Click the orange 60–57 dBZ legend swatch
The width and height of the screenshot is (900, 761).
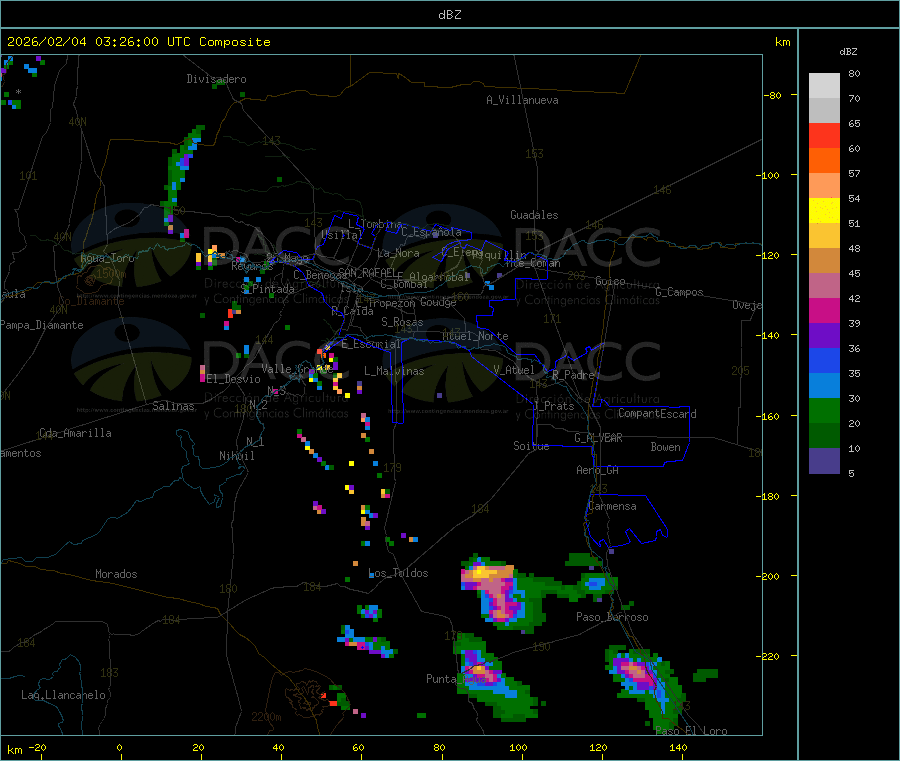click(x=824, y=161)
